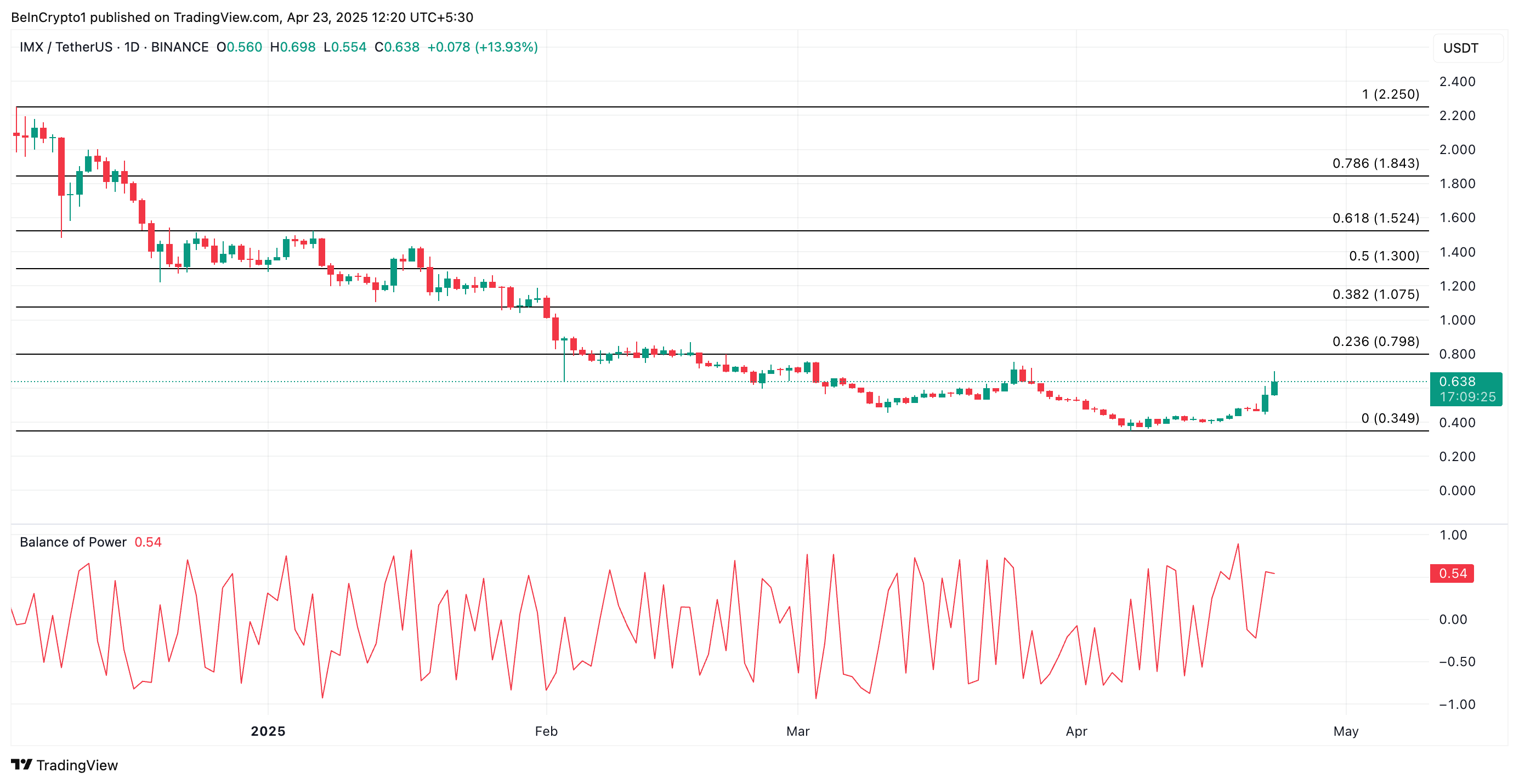This screenshot has width=1519, height=784.
Task: Click the TradingView logo icon
Action: click(21, 765)
